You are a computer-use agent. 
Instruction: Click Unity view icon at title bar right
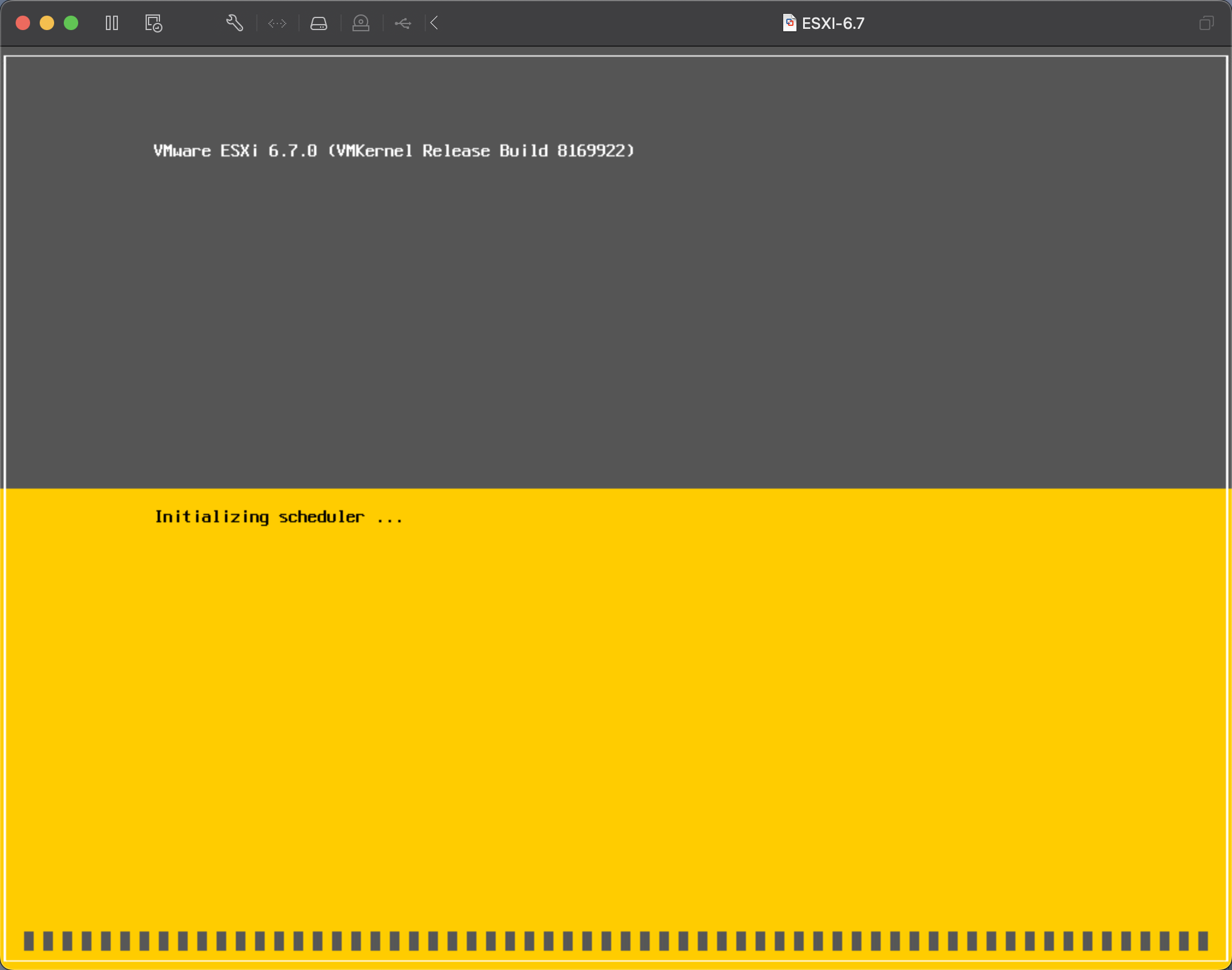pos(1206,23)
